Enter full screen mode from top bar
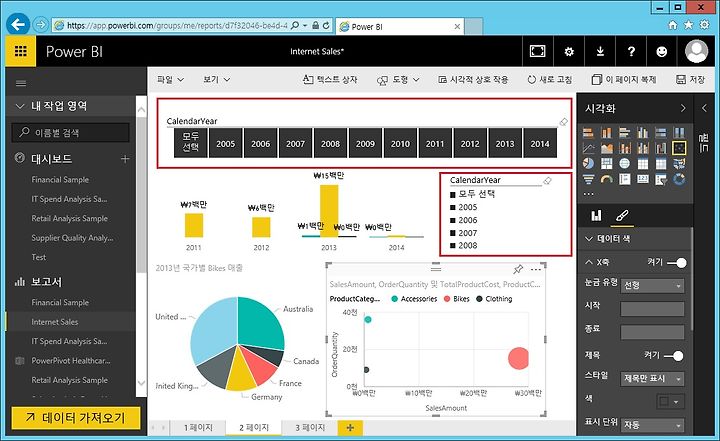720x441 pixels. [x=537, y=51]
